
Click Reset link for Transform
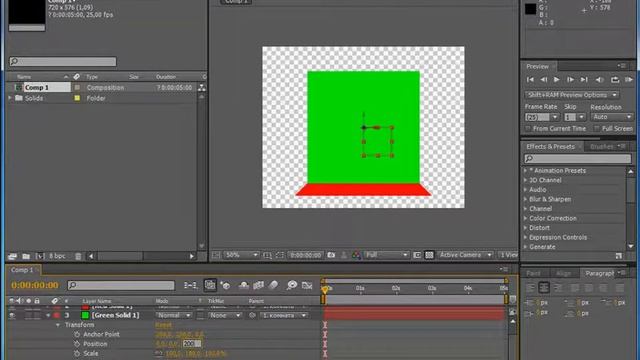point(163,325)
